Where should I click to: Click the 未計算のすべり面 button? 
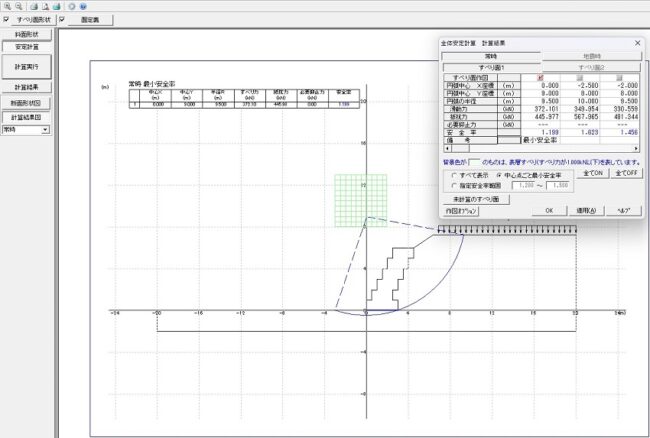[476, 199]
